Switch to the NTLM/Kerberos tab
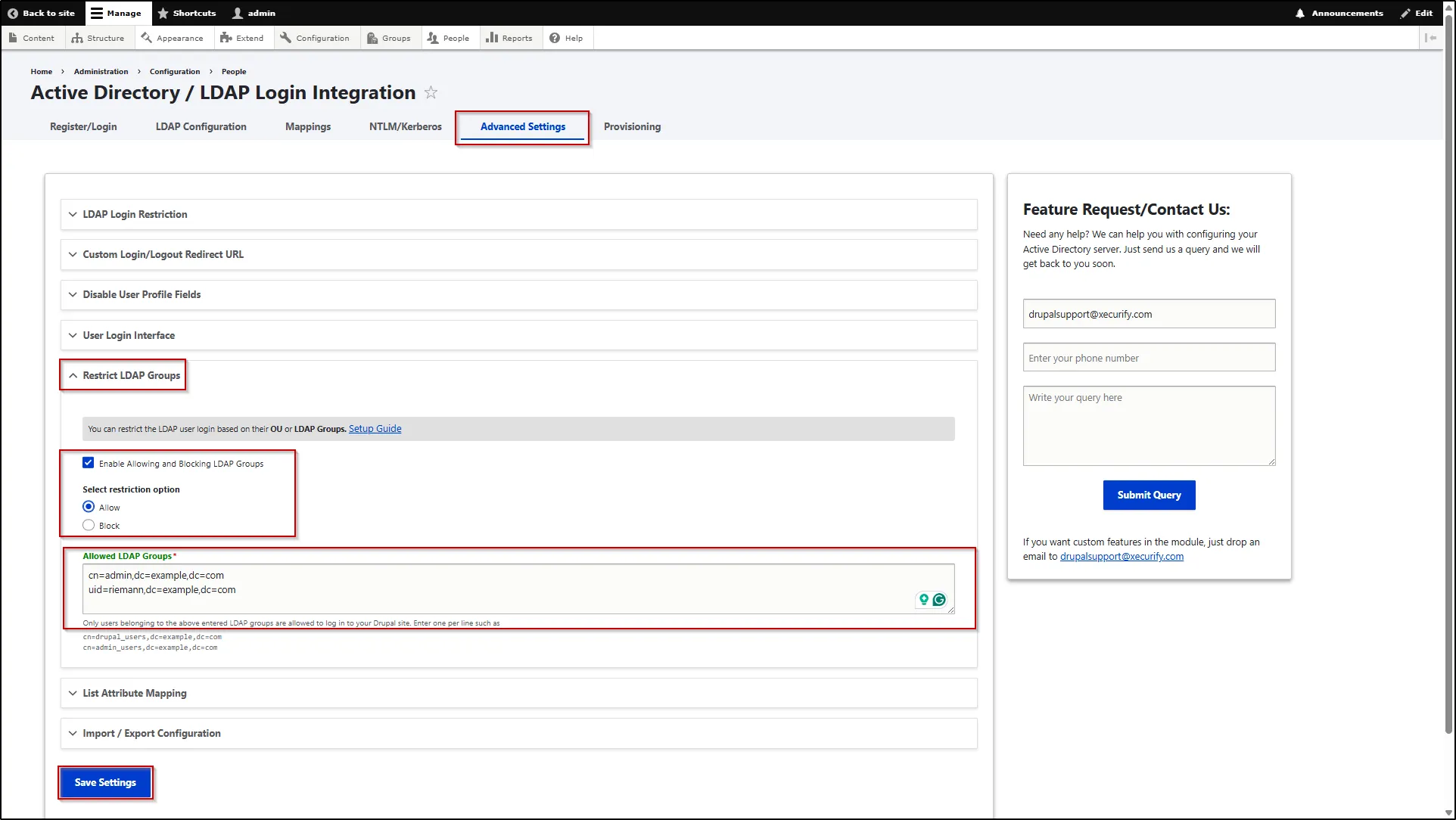Screen dimensions: 1456x820 (x=405, y=126)
